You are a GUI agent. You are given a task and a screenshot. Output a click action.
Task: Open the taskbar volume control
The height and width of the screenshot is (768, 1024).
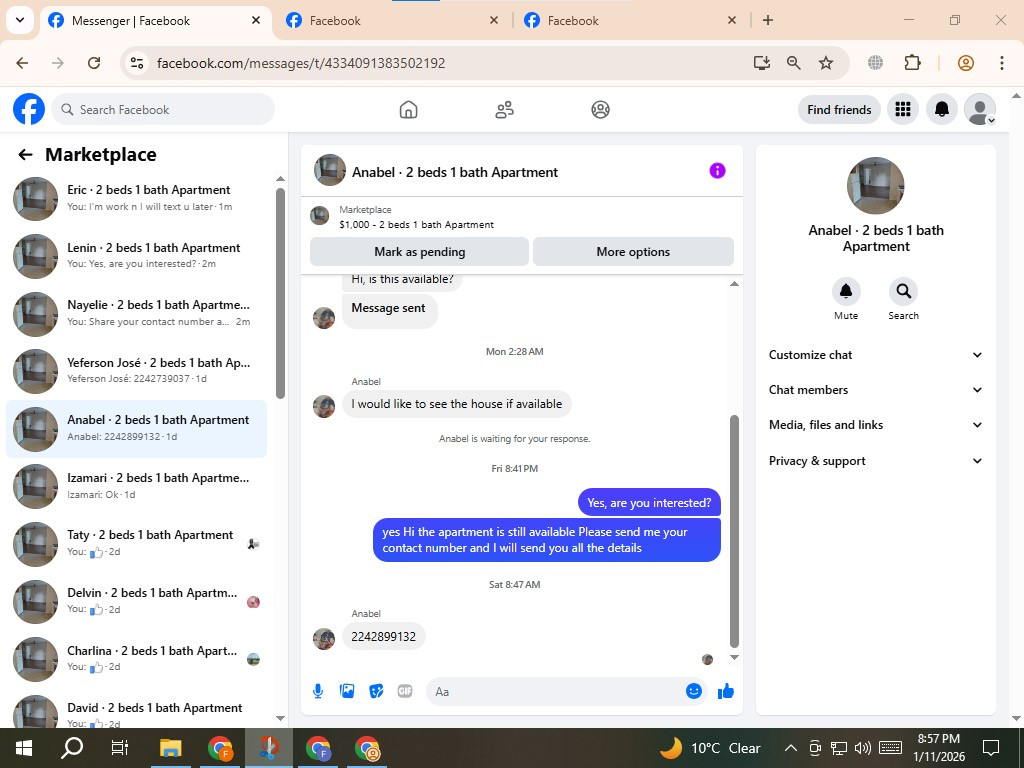pyautogui.click(x=863, y=748)
